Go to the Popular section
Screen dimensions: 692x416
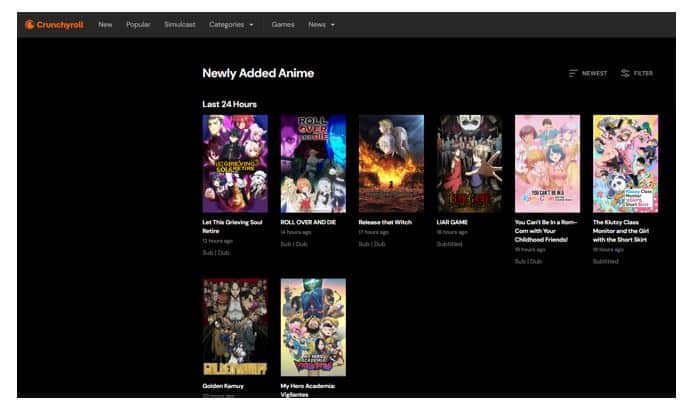click(x=138, y=25)
